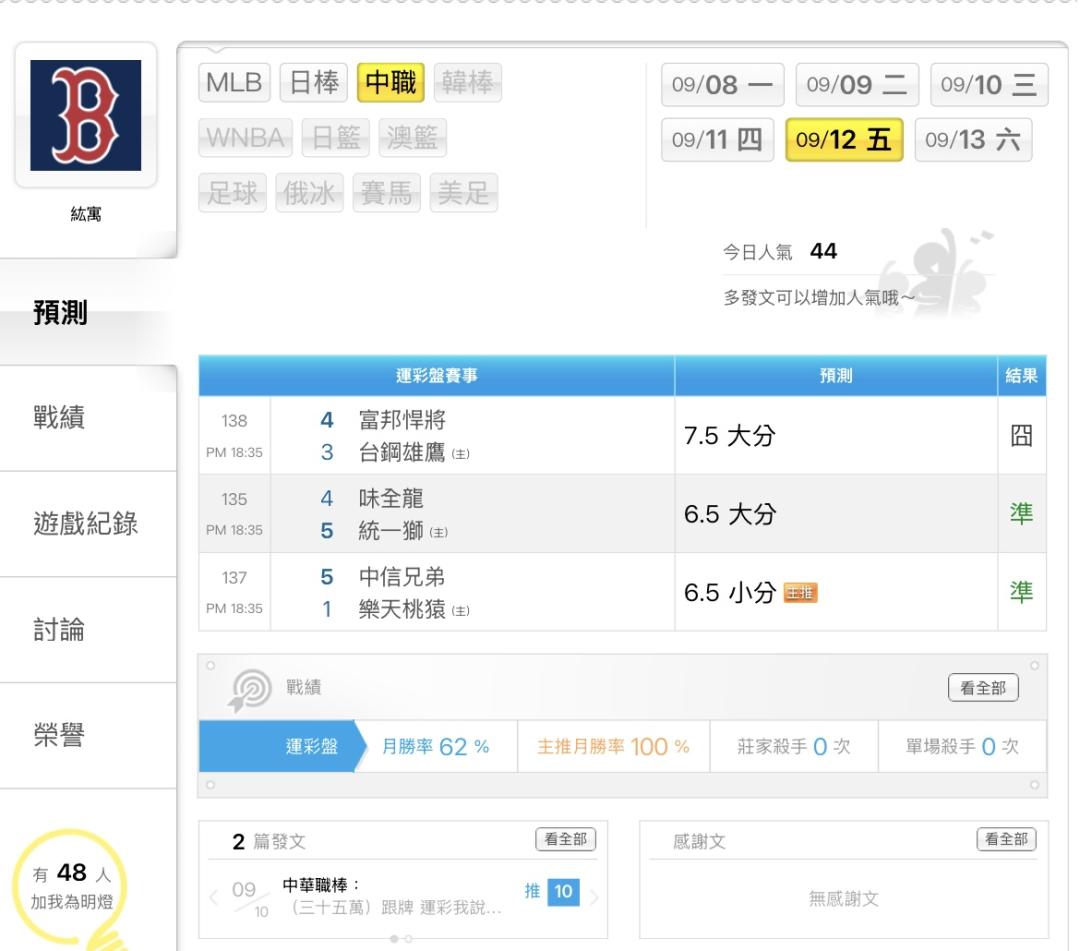Click the 有 48 人 follower lightbulb

[x=72, y=887]
